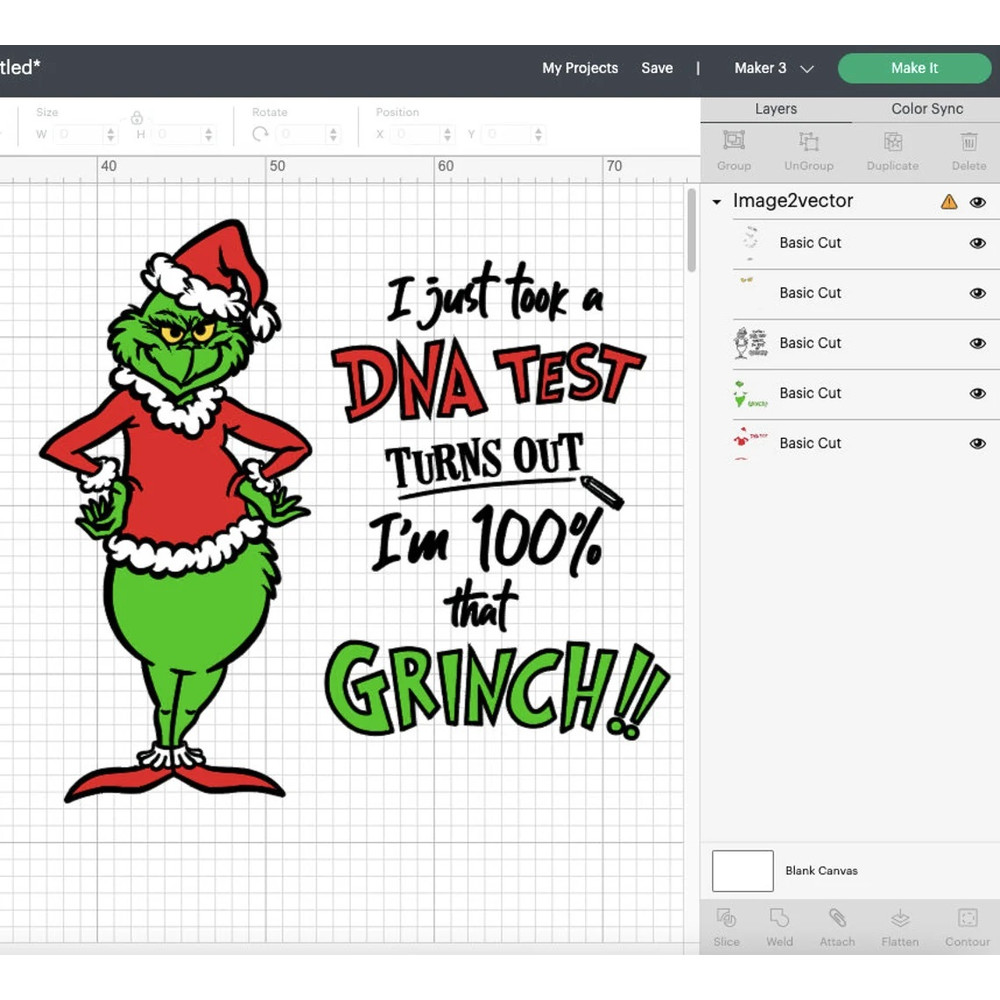This screenshot has width=1000, height=1000.
Task: Collapse the Image2vector layer group
Action: point(716,201)
